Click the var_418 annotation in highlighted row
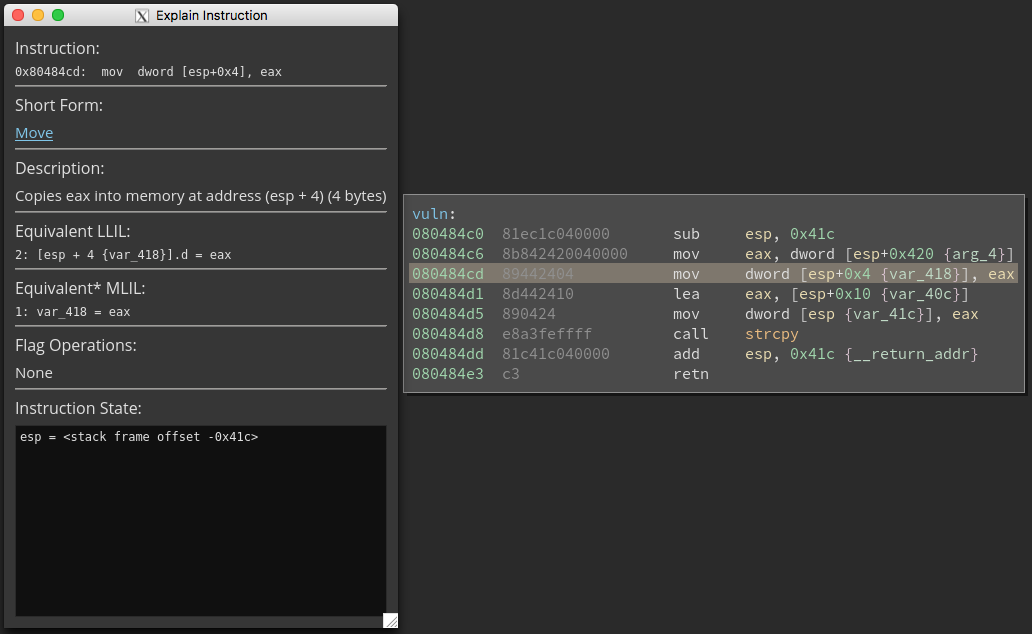Screen dimensions: 1032x634 click(920, 274)
